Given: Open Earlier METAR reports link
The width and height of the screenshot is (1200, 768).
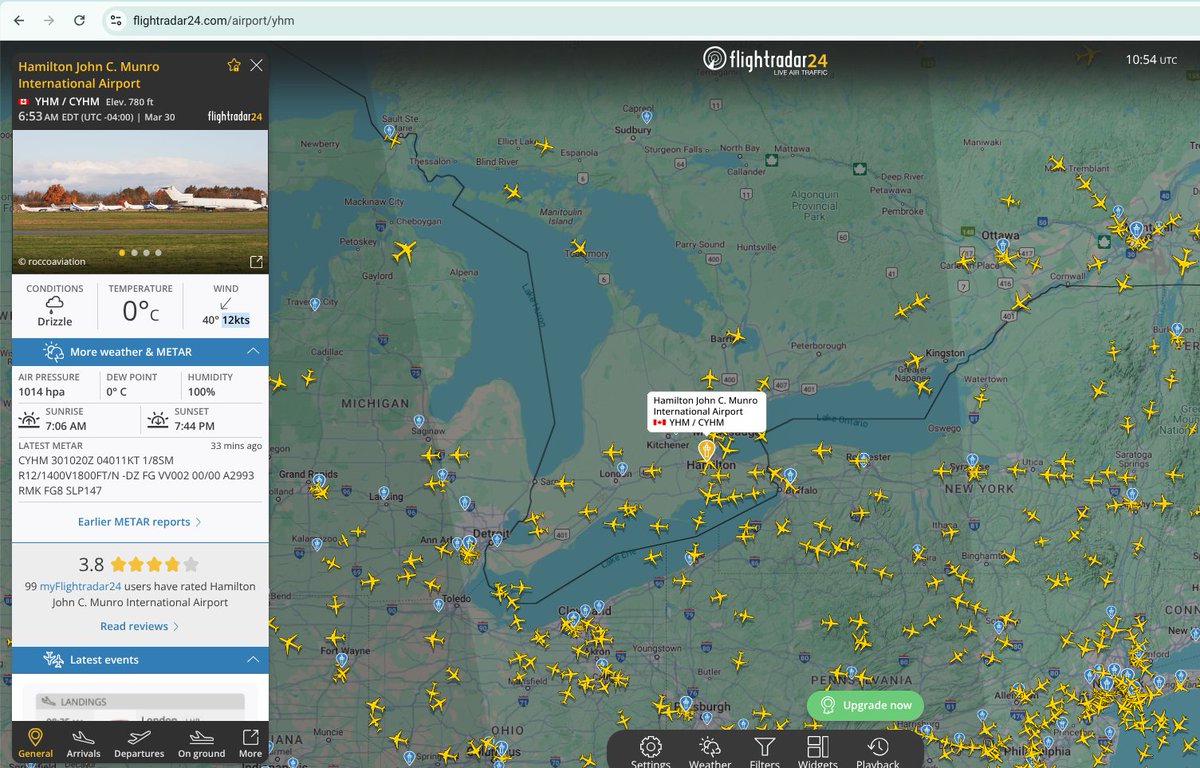Looking at the screenshot, I should click(x=140, y=522).
